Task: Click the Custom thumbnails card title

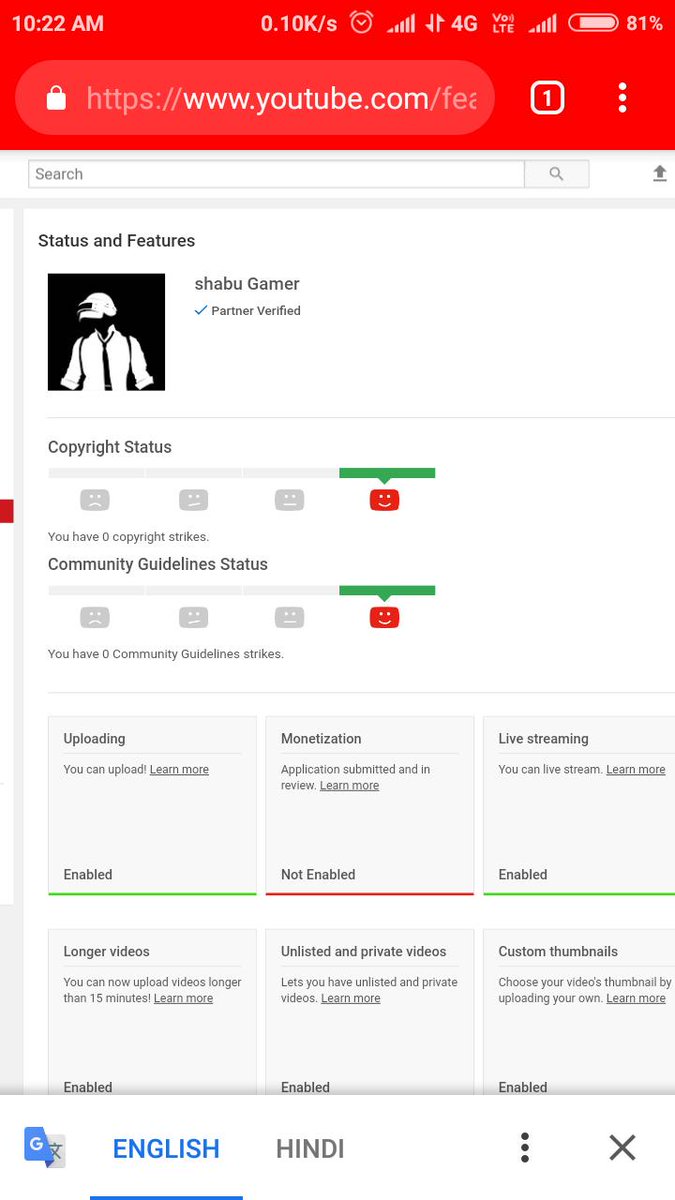Action: point(558,952)
